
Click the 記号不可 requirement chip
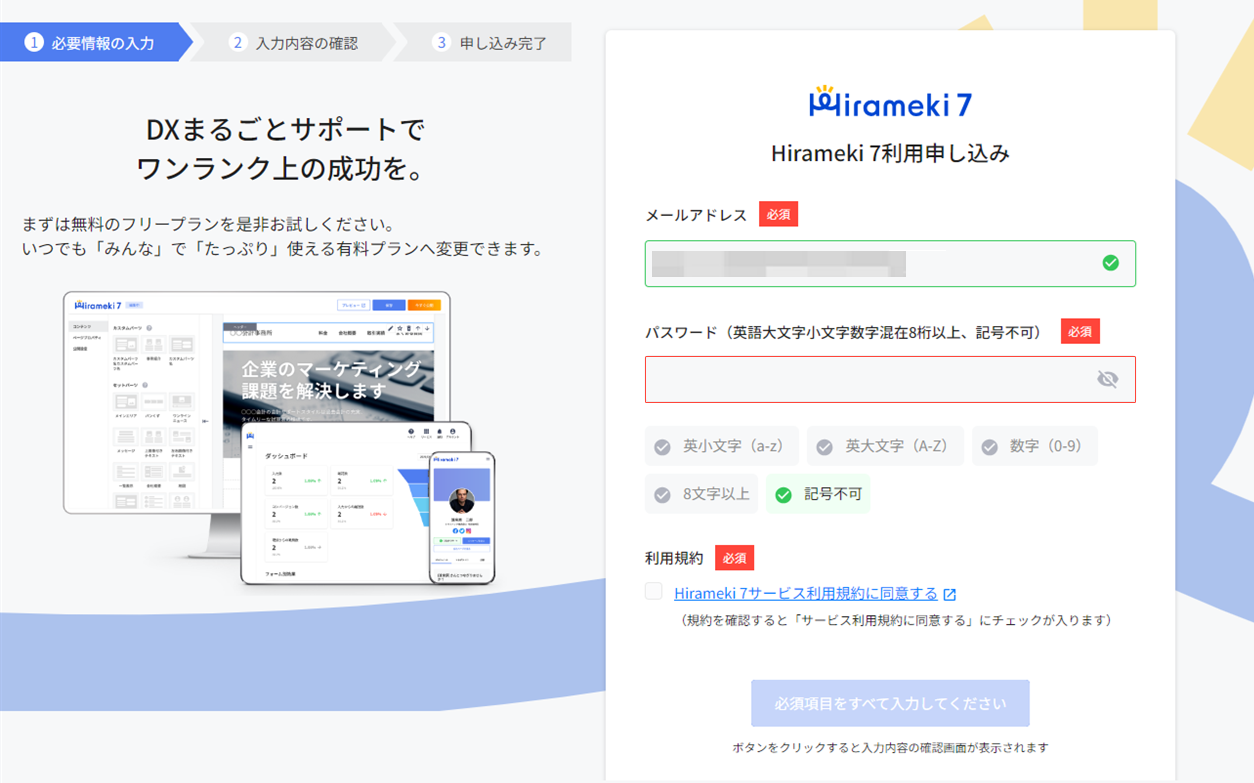(818, 494)
